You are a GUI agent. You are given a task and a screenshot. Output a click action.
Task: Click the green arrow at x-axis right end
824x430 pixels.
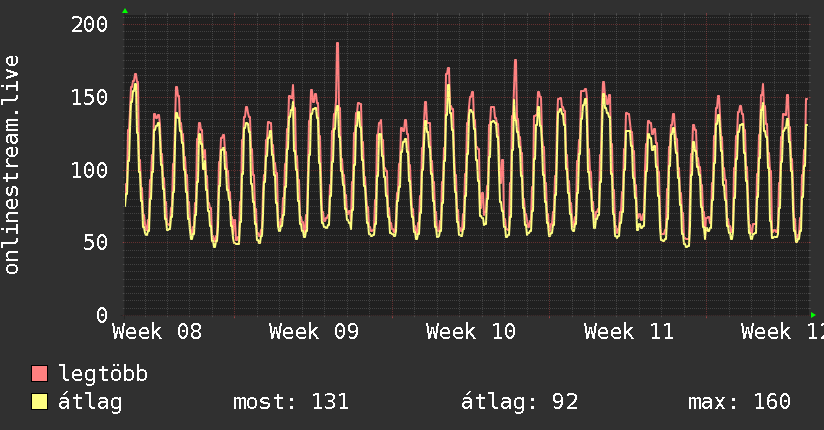(x=813, y=315)
